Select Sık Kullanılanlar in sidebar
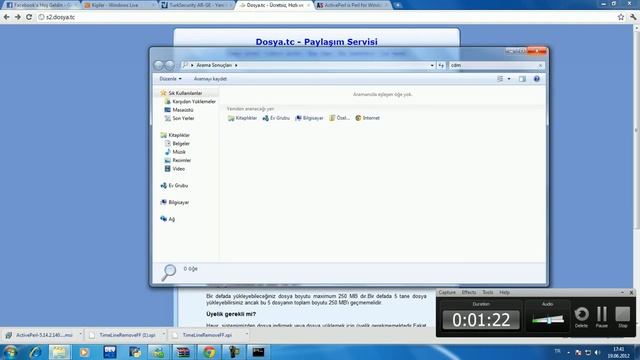The height and width of the screenshot is (360, 640). (x=181, y=93)
